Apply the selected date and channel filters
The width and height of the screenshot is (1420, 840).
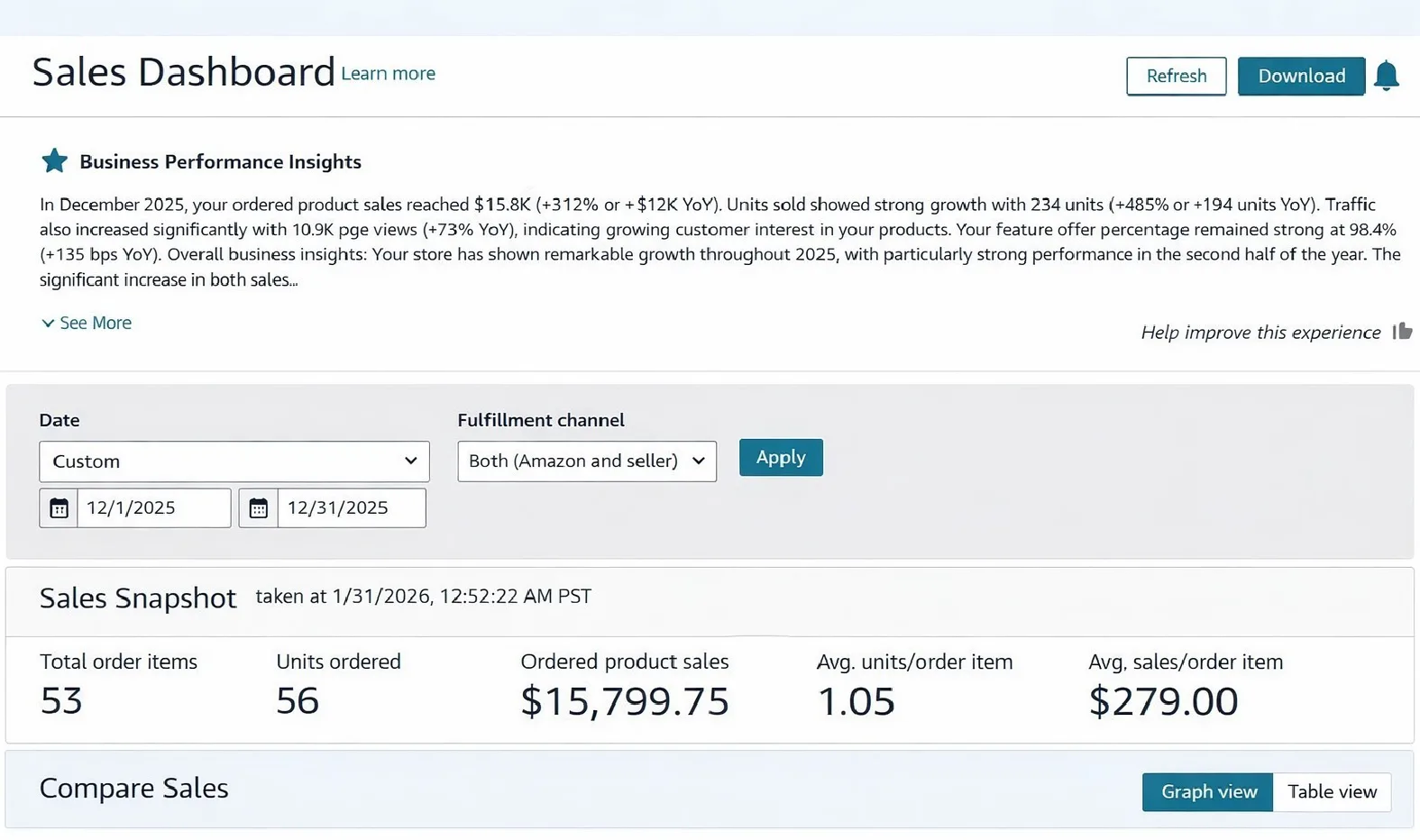click(x=781, y=457)
